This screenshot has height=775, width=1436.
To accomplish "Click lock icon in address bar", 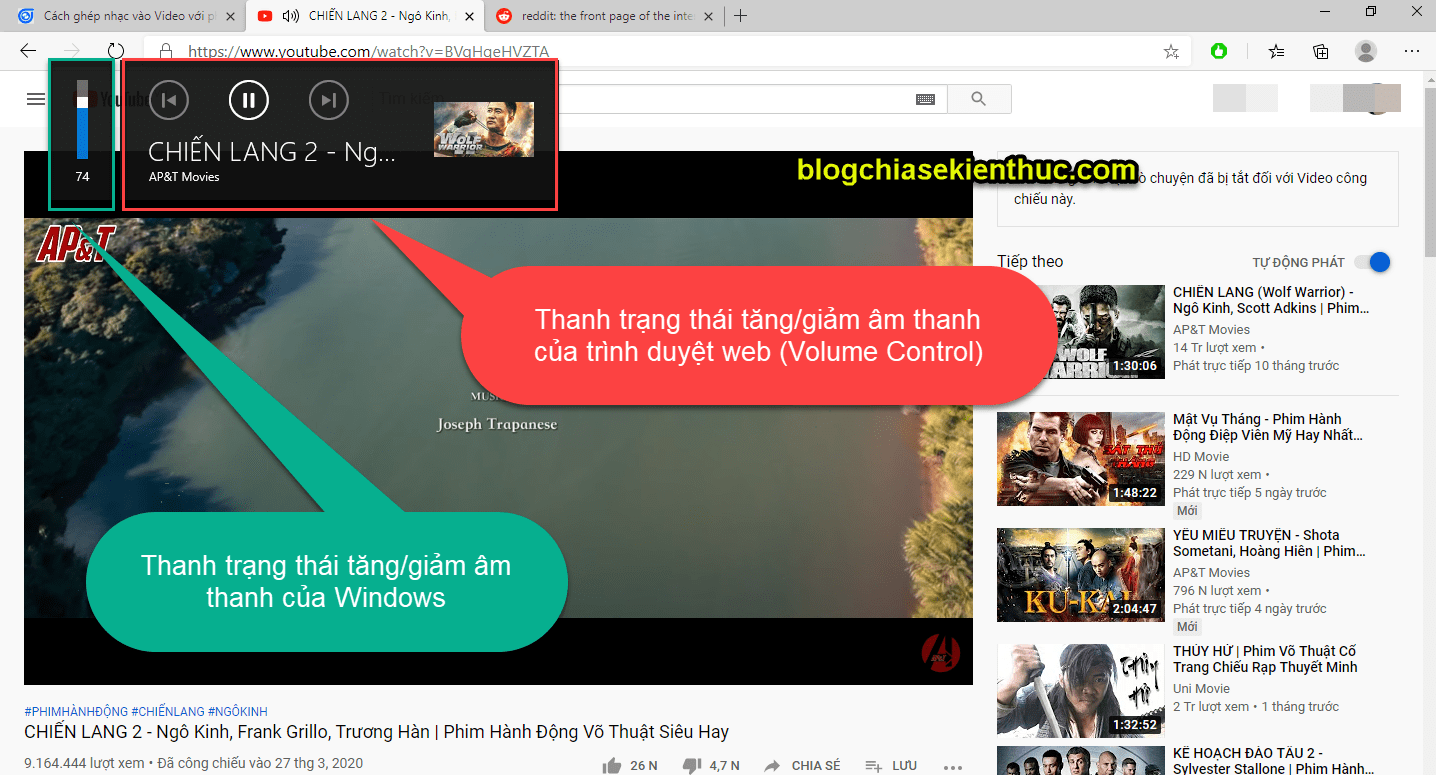I will tap(166, 51).
